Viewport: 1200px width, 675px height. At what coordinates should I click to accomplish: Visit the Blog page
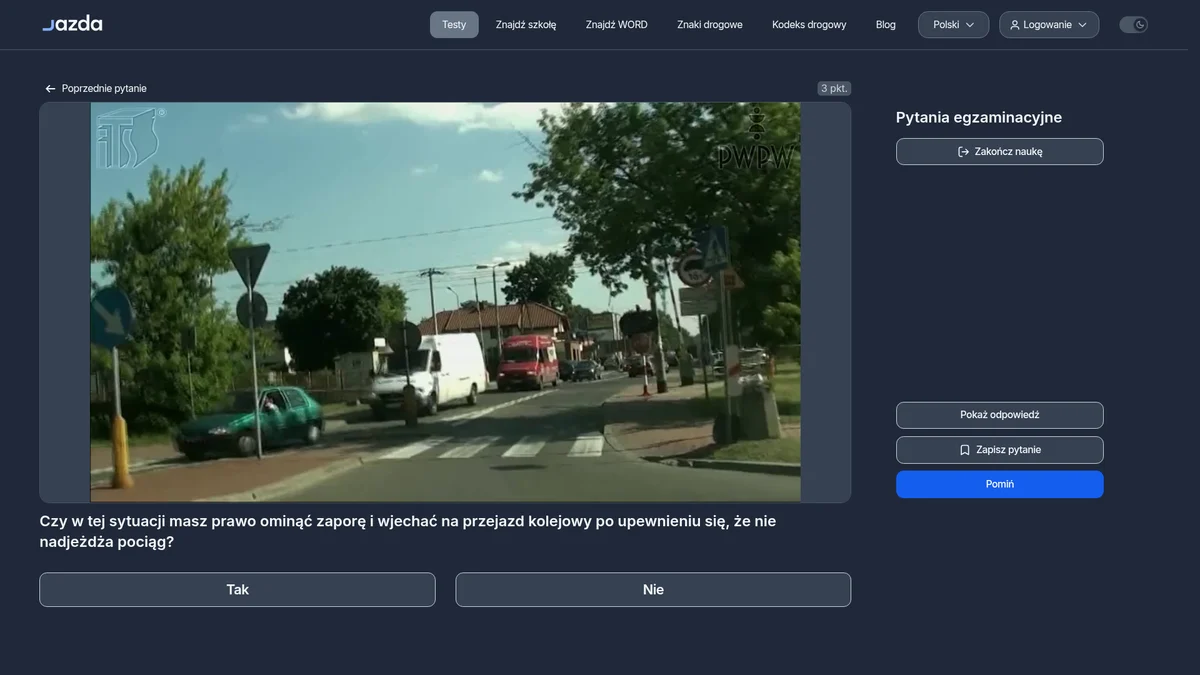886,25
